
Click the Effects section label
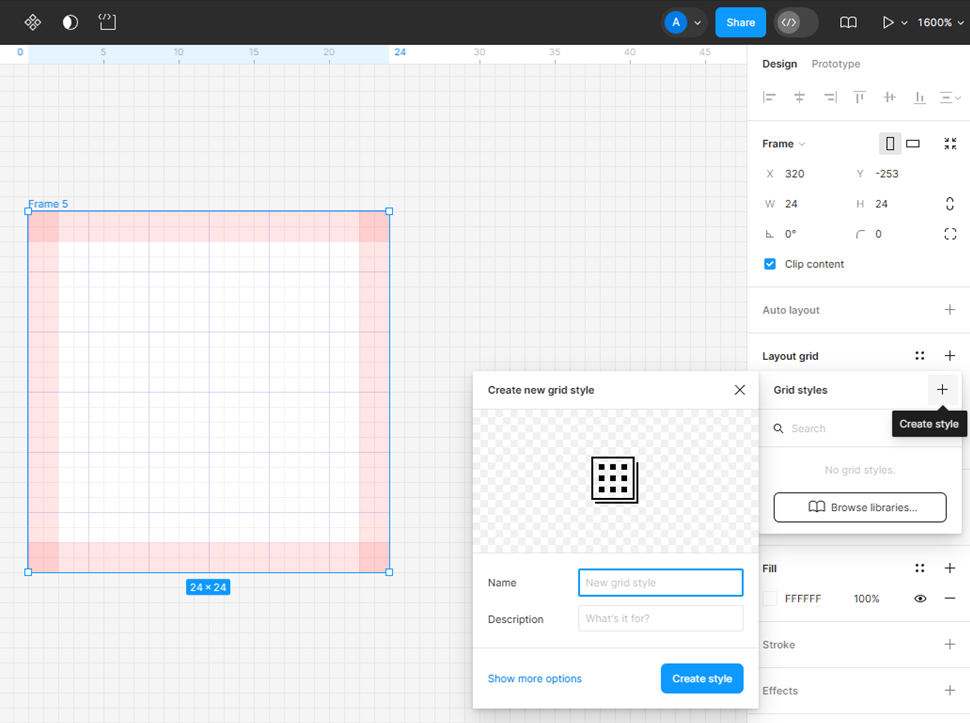[779, 691]
